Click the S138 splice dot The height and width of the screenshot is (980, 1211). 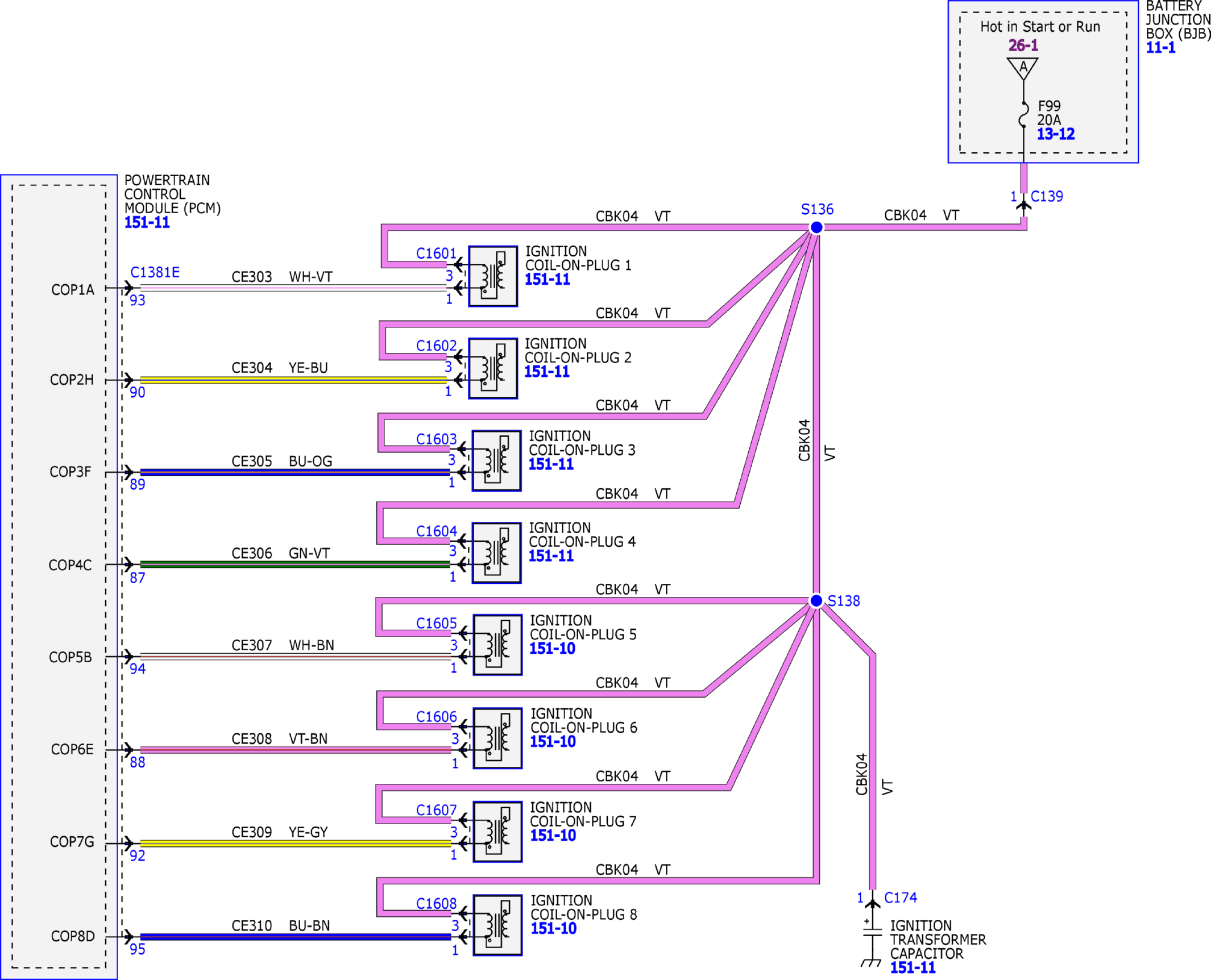(816, 601)
